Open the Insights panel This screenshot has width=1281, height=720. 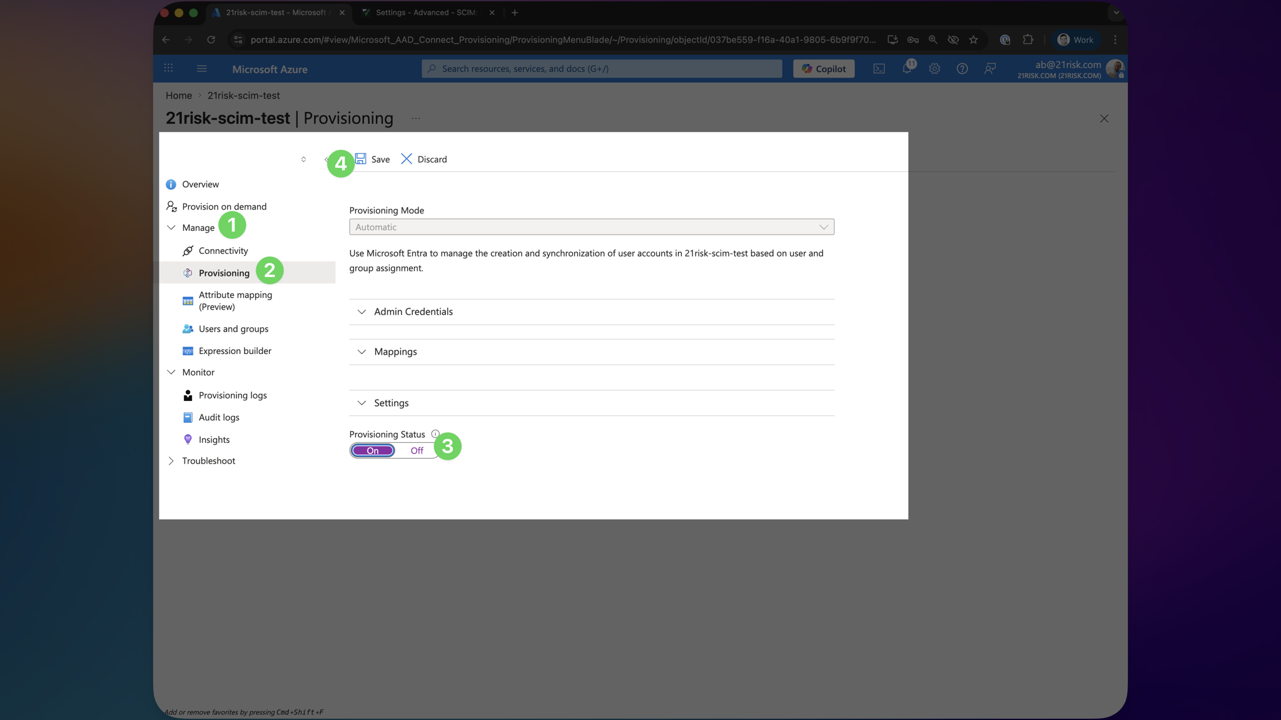click(x=212, y=439)
